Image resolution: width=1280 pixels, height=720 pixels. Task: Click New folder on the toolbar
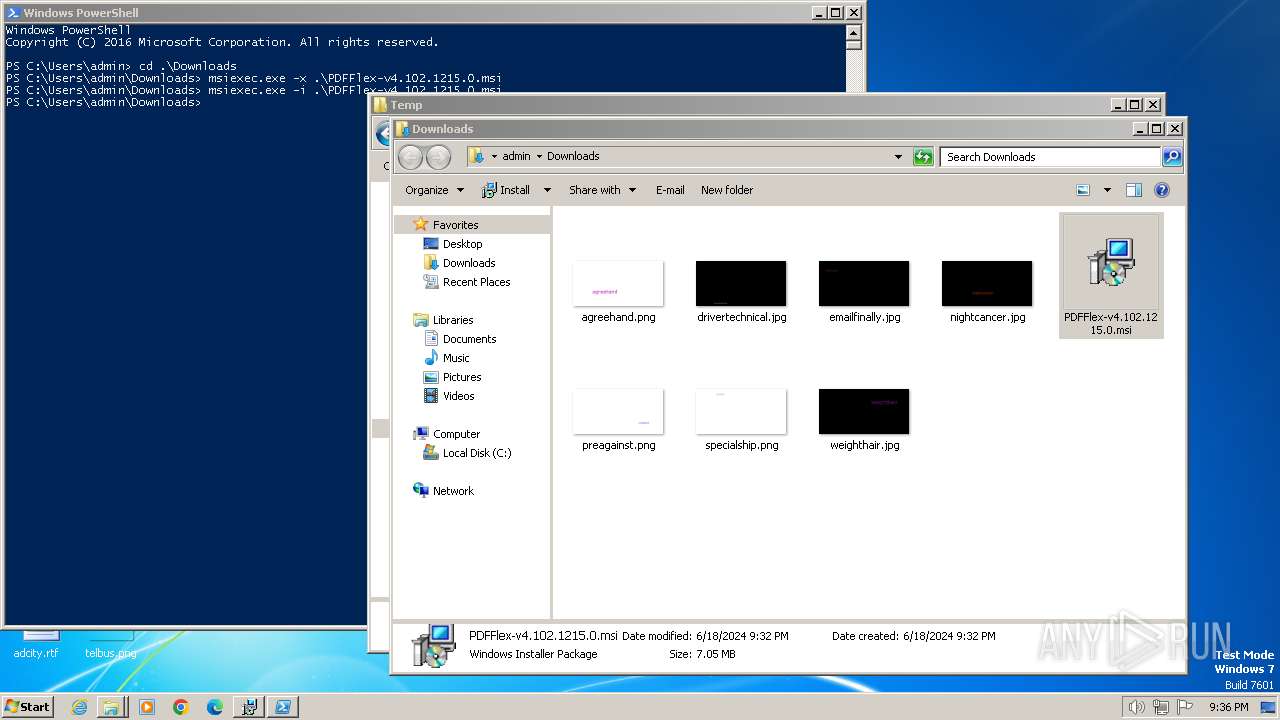point(727,190)
